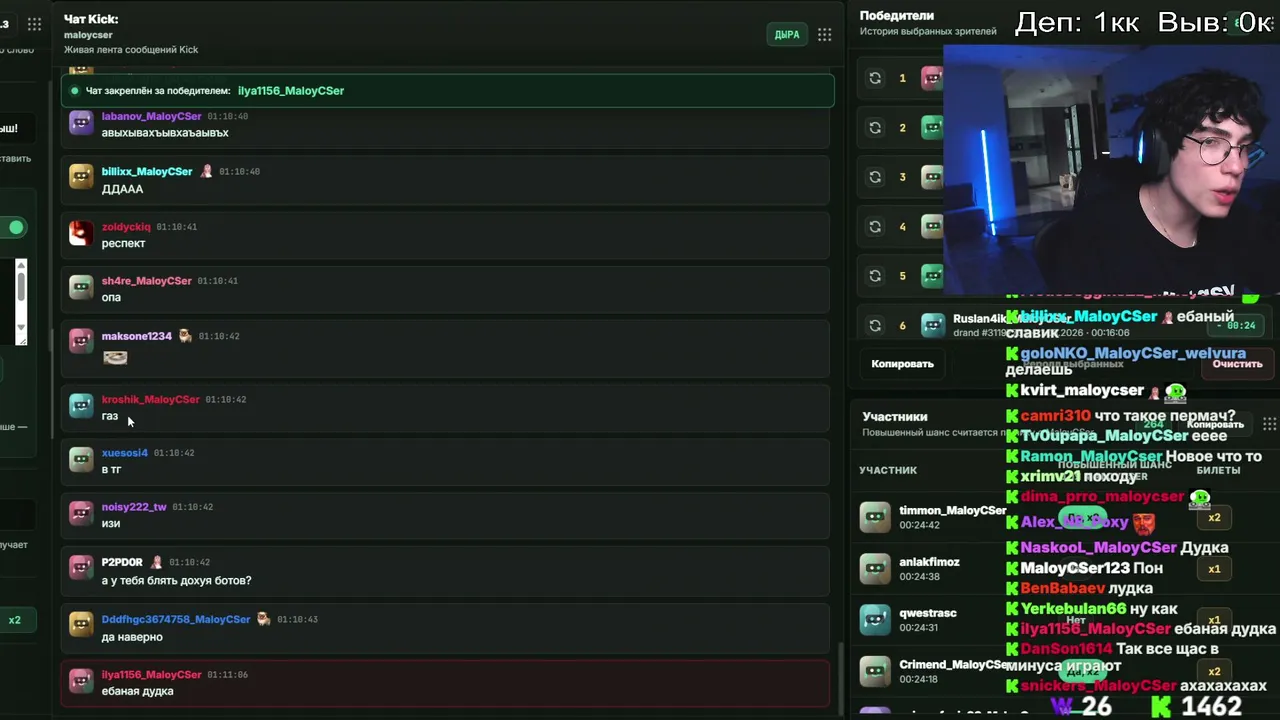Reroll winner number 1 with its refresh icon
This screenshot has width=1280, height=720.
[x=875, y=78]
